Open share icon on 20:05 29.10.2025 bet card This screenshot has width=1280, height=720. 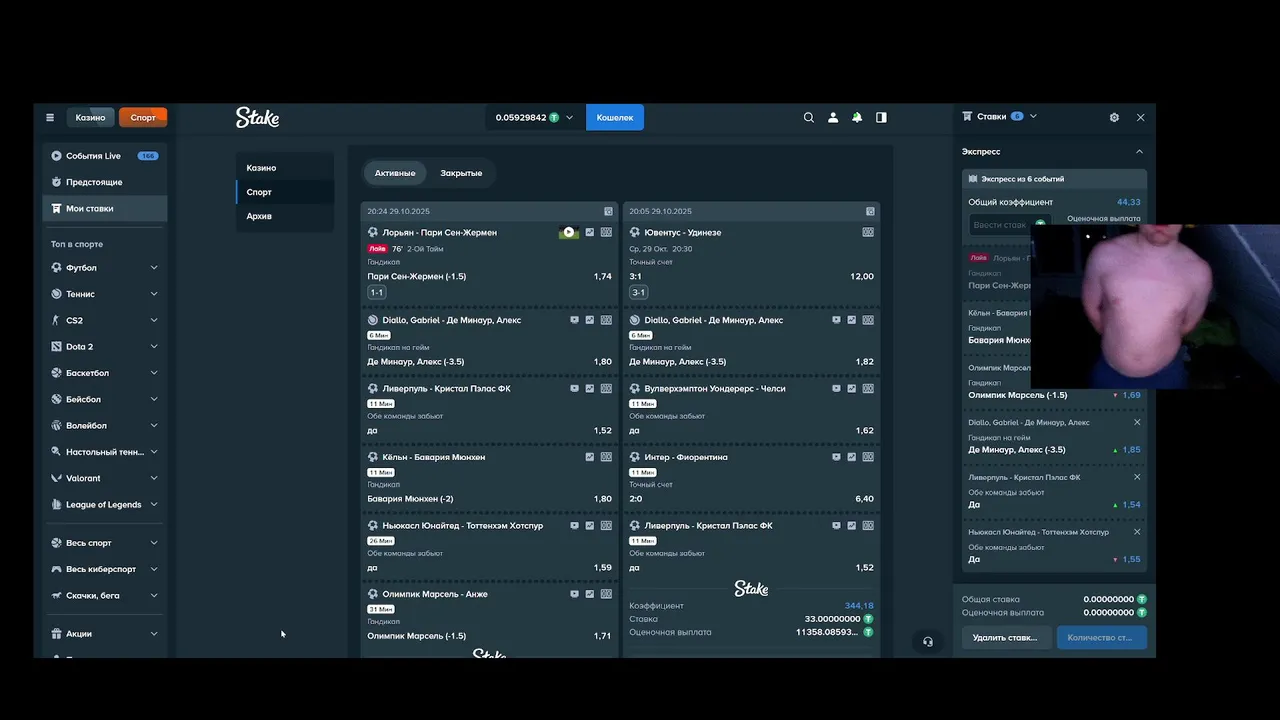pyautogui.click(x=870, y=212)
